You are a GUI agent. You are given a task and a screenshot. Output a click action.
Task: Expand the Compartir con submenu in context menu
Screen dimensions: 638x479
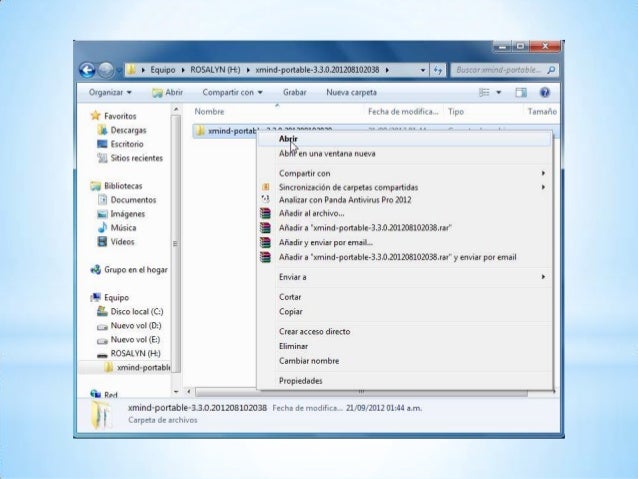(543, 173)
